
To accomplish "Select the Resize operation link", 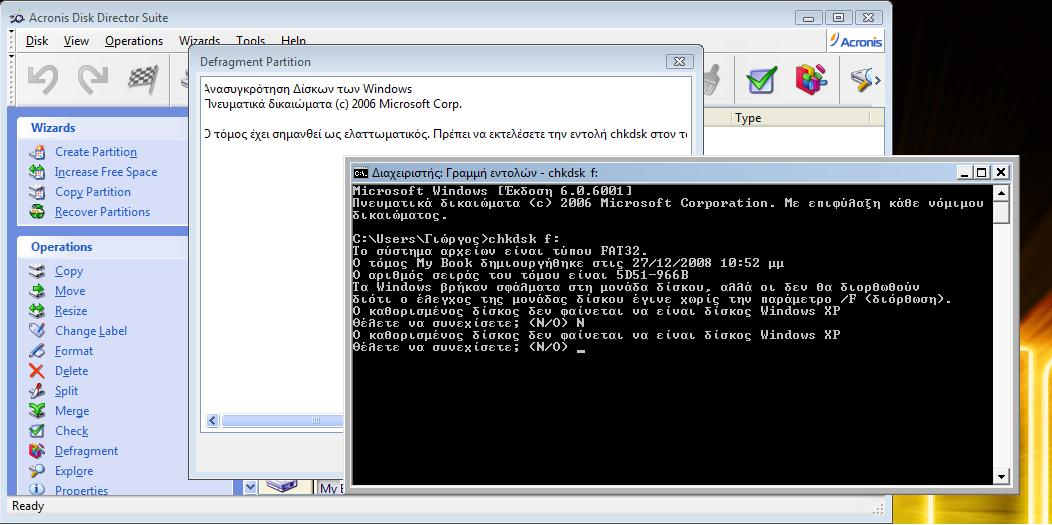I will [71, 311].
